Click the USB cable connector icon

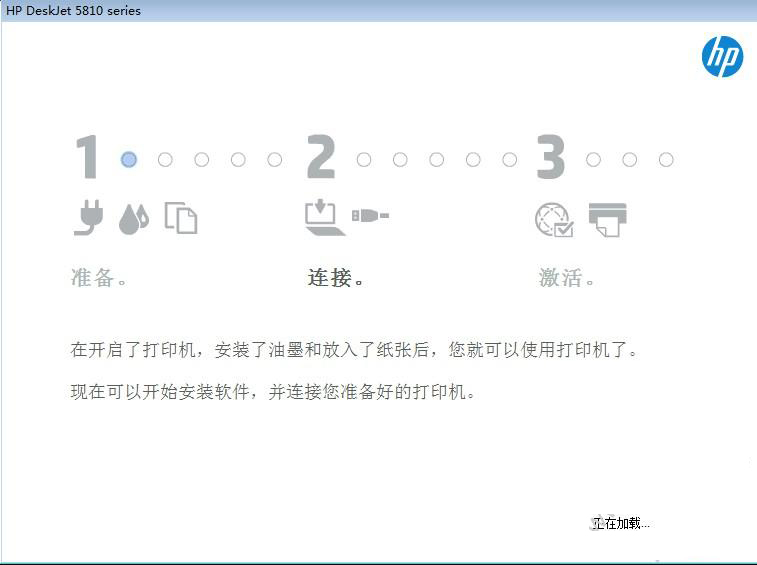370,215
